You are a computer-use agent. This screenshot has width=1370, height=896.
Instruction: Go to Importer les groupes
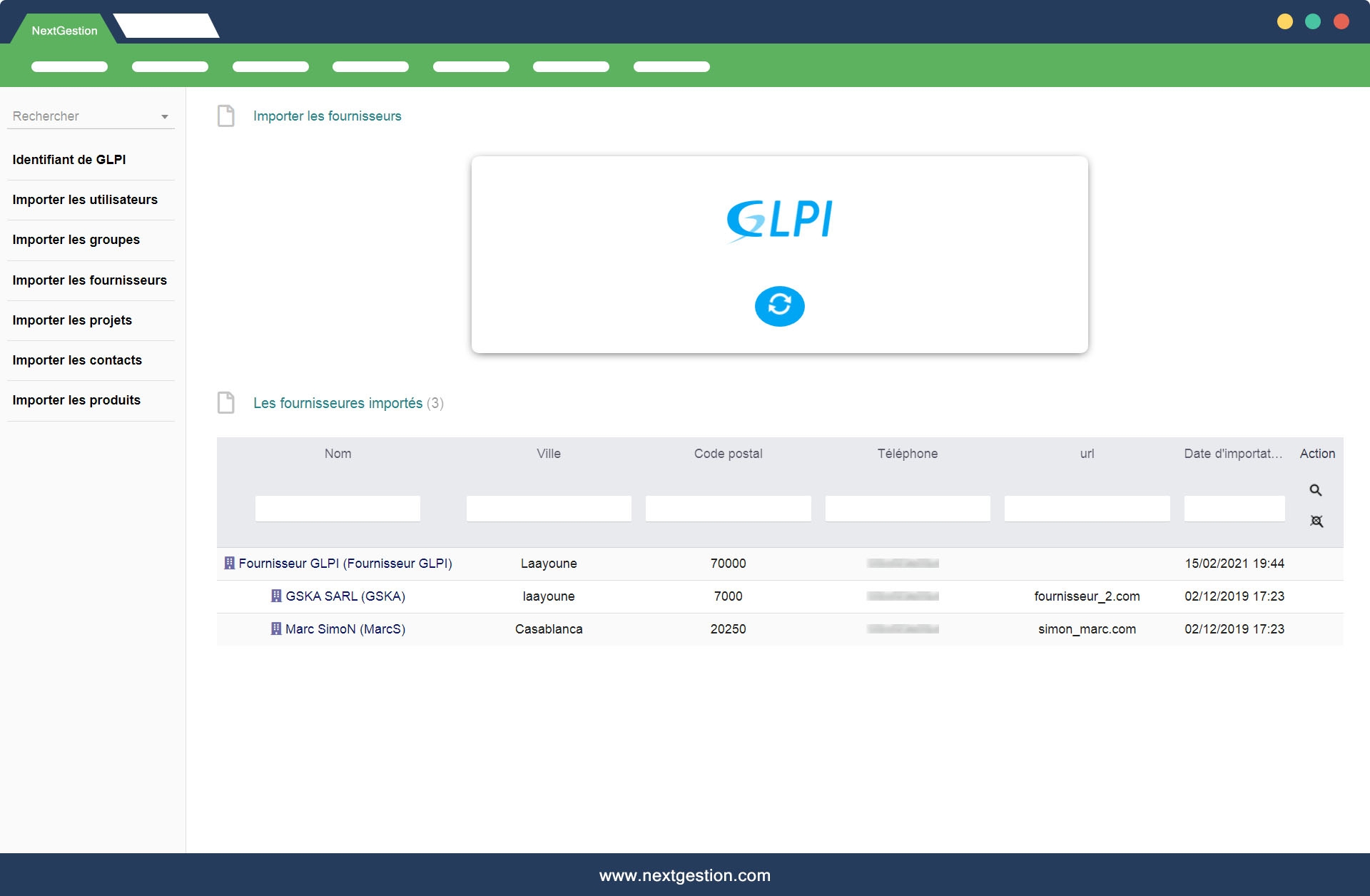[76, 240]
